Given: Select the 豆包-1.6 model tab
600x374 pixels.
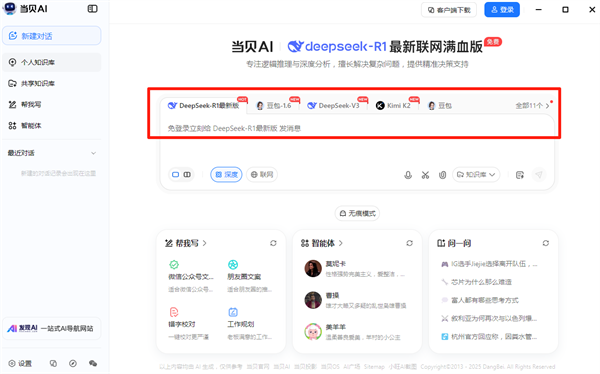Looking at the screenshot, I should pyautogui.click(x=274, y=106).
